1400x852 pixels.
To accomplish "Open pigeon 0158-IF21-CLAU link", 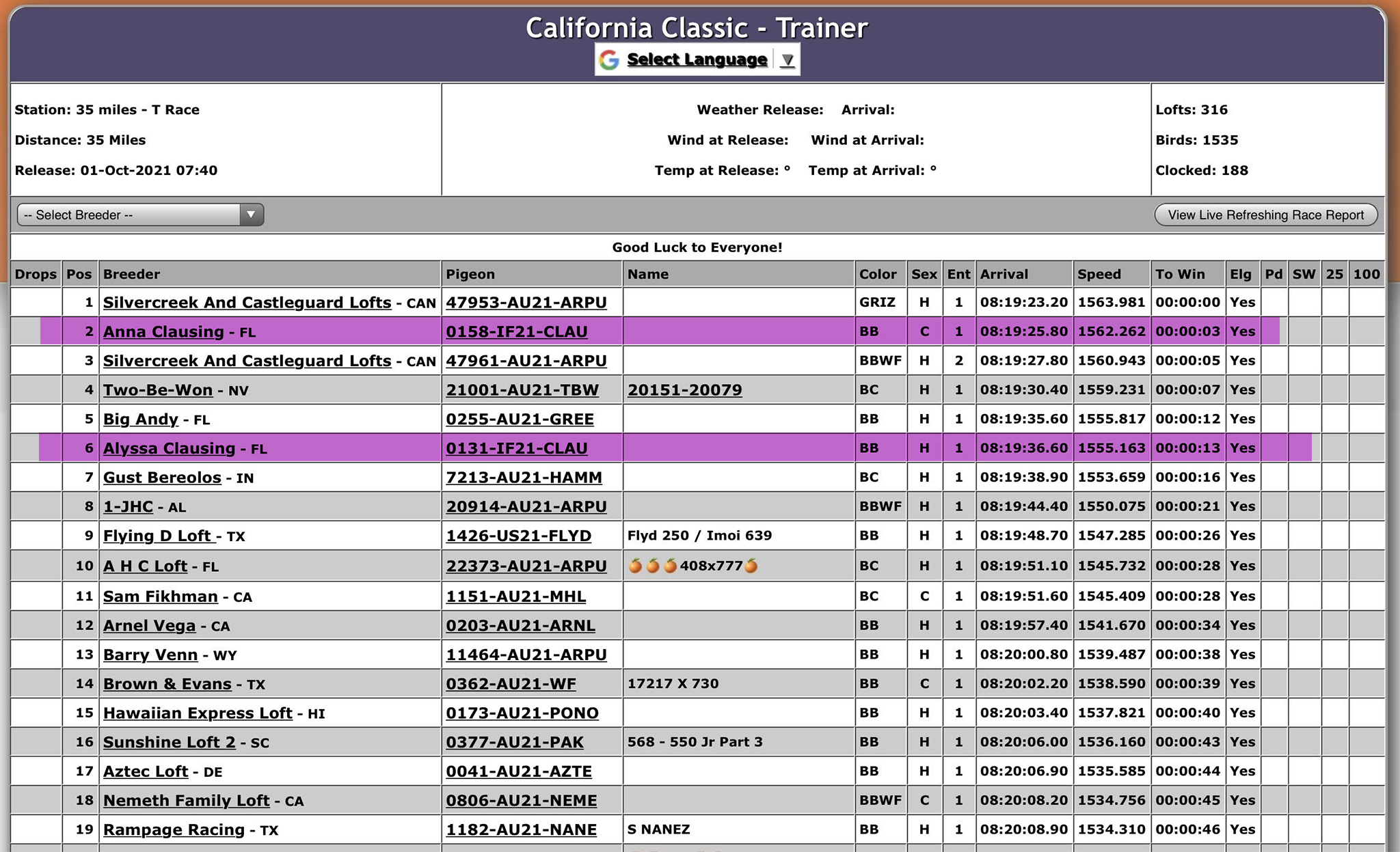I will coord(516,332).
